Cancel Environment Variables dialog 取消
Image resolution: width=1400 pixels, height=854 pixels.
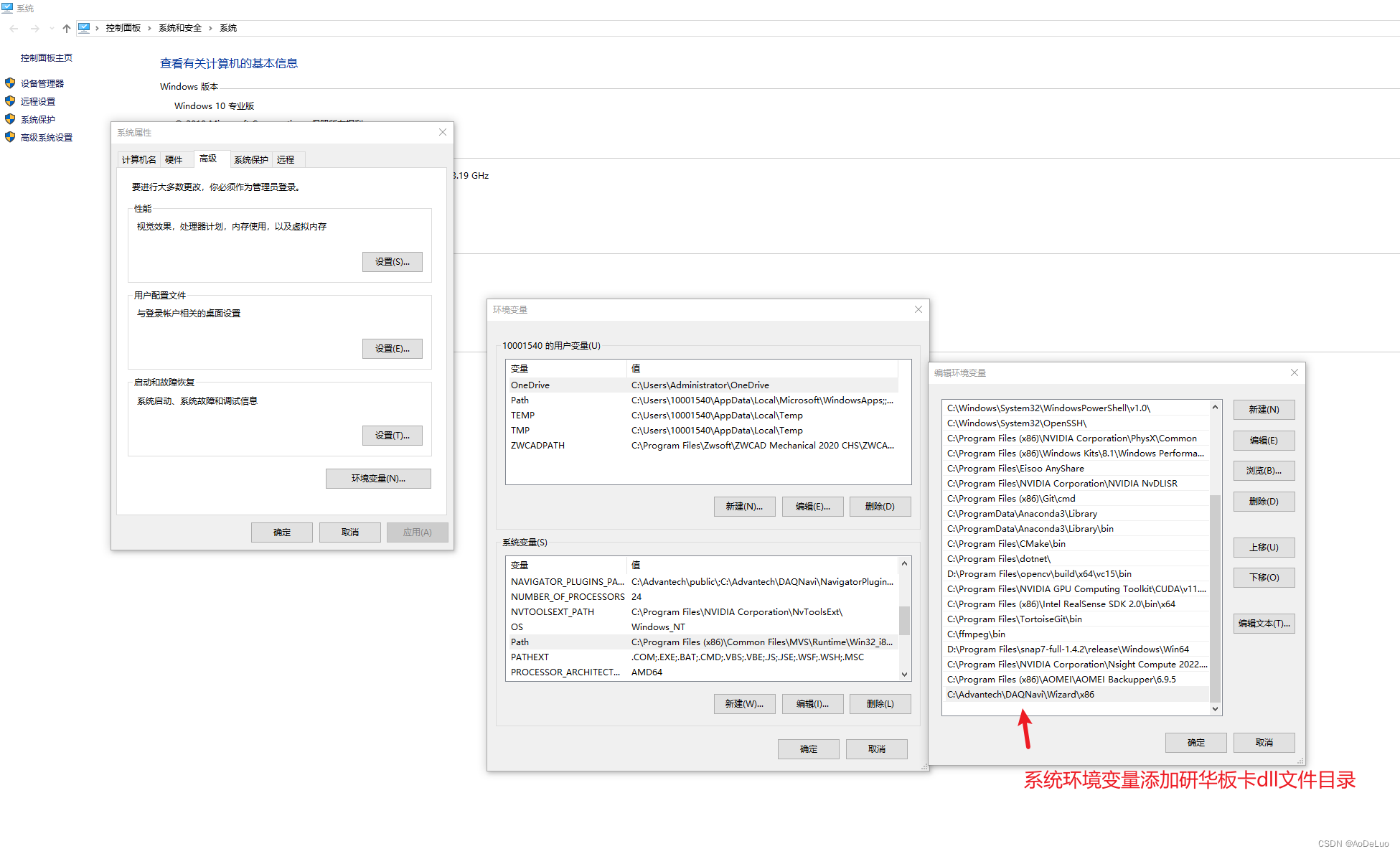876,749
